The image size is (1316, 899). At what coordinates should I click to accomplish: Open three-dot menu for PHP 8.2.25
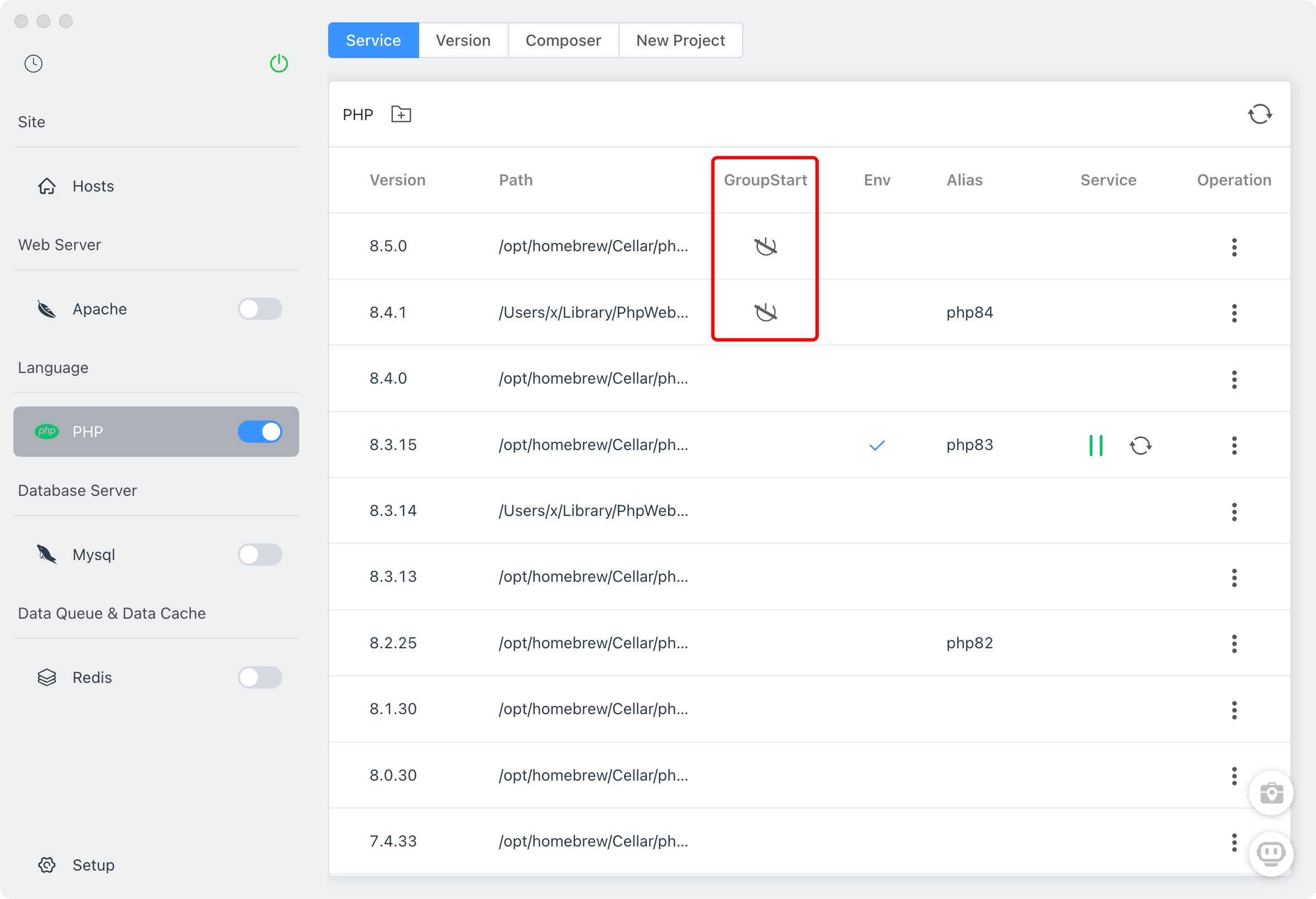[1234, 643]
